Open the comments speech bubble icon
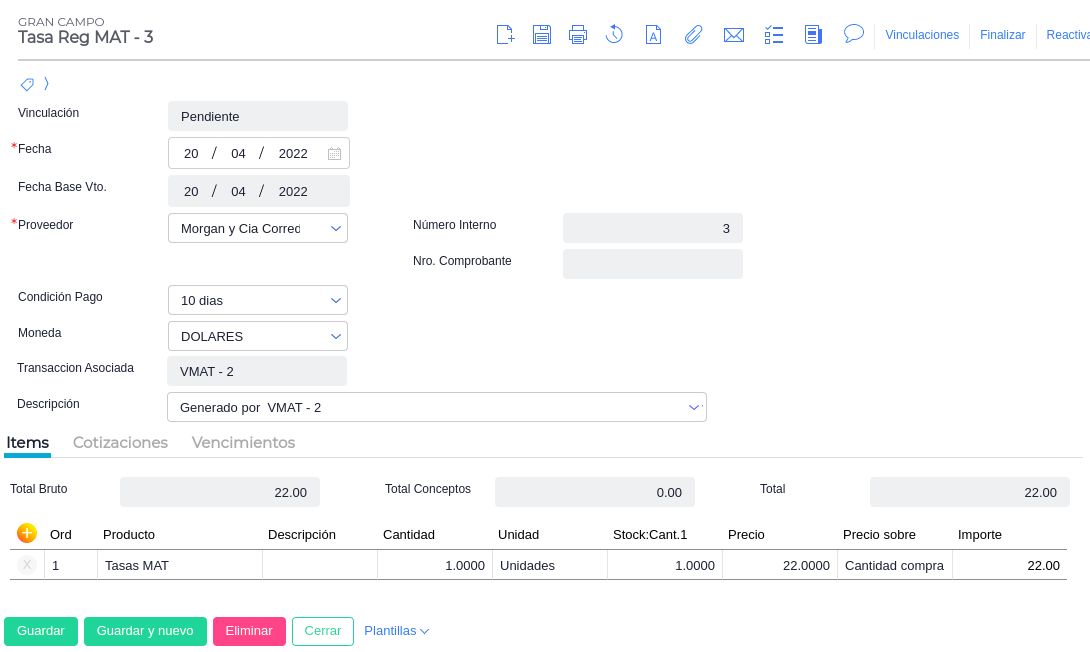This screenshot has width=1090, height=652. point(854,34)
